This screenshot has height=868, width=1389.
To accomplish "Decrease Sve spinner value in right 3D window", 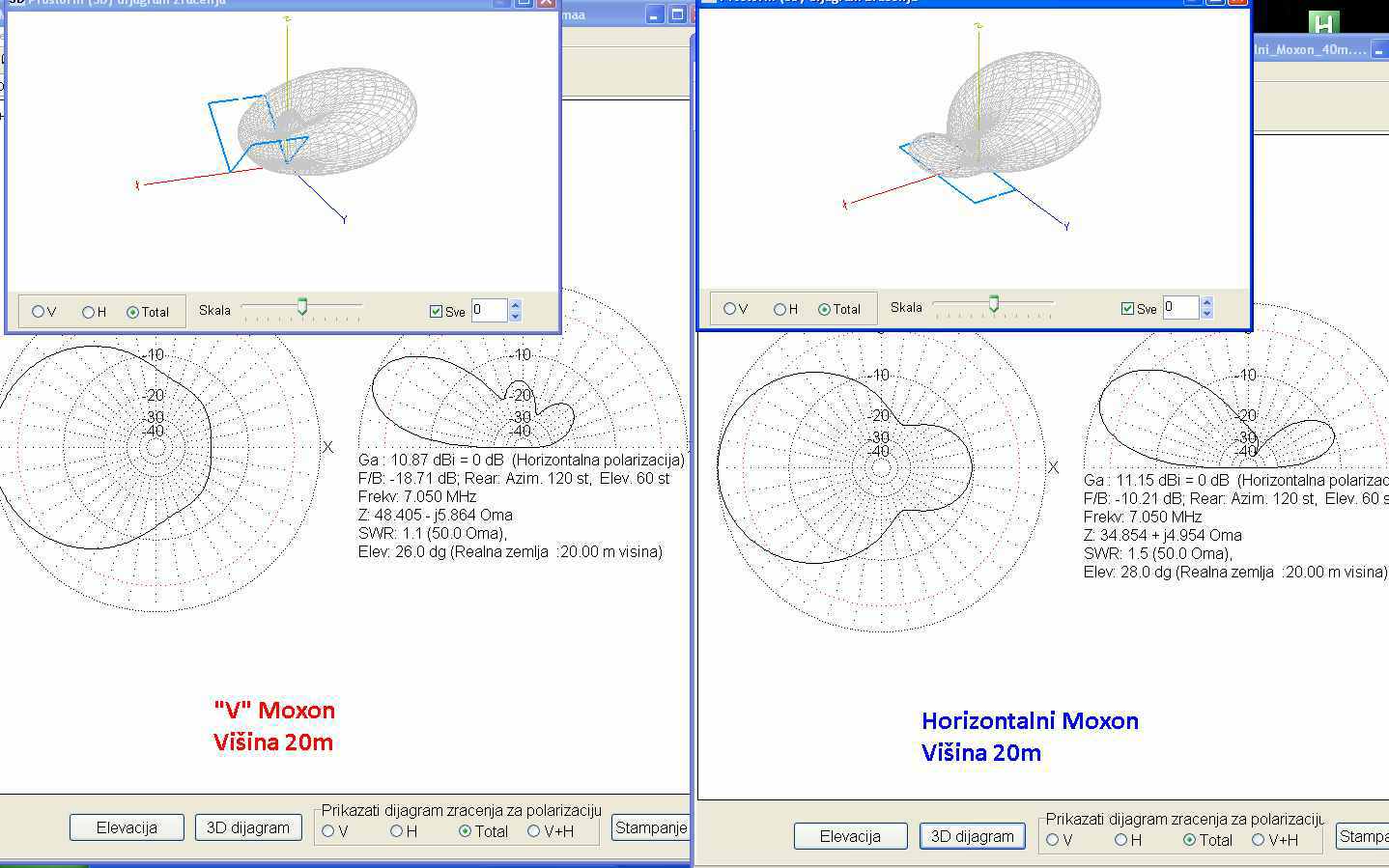I will click(x=1206, y=314).
